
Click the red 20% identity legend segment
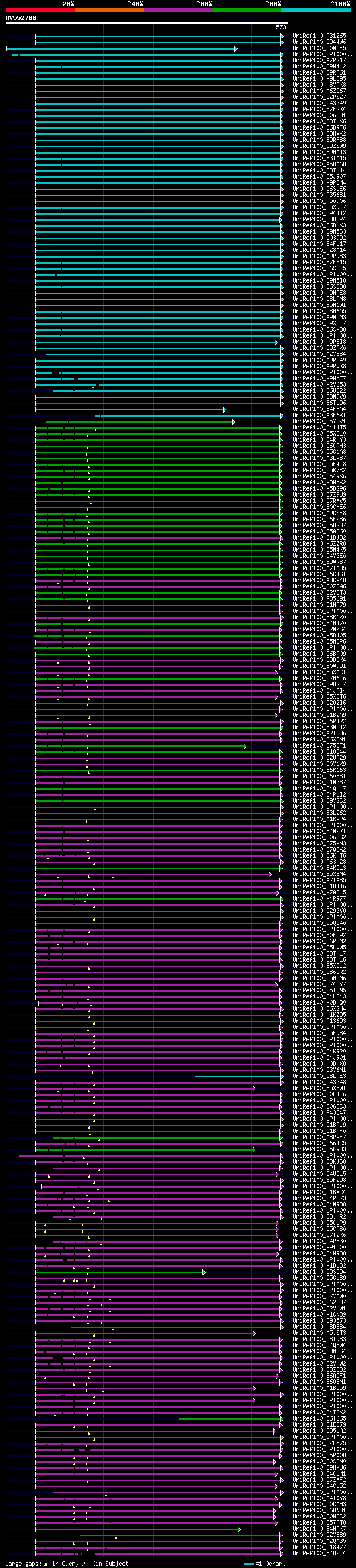[x=39, y=10]
